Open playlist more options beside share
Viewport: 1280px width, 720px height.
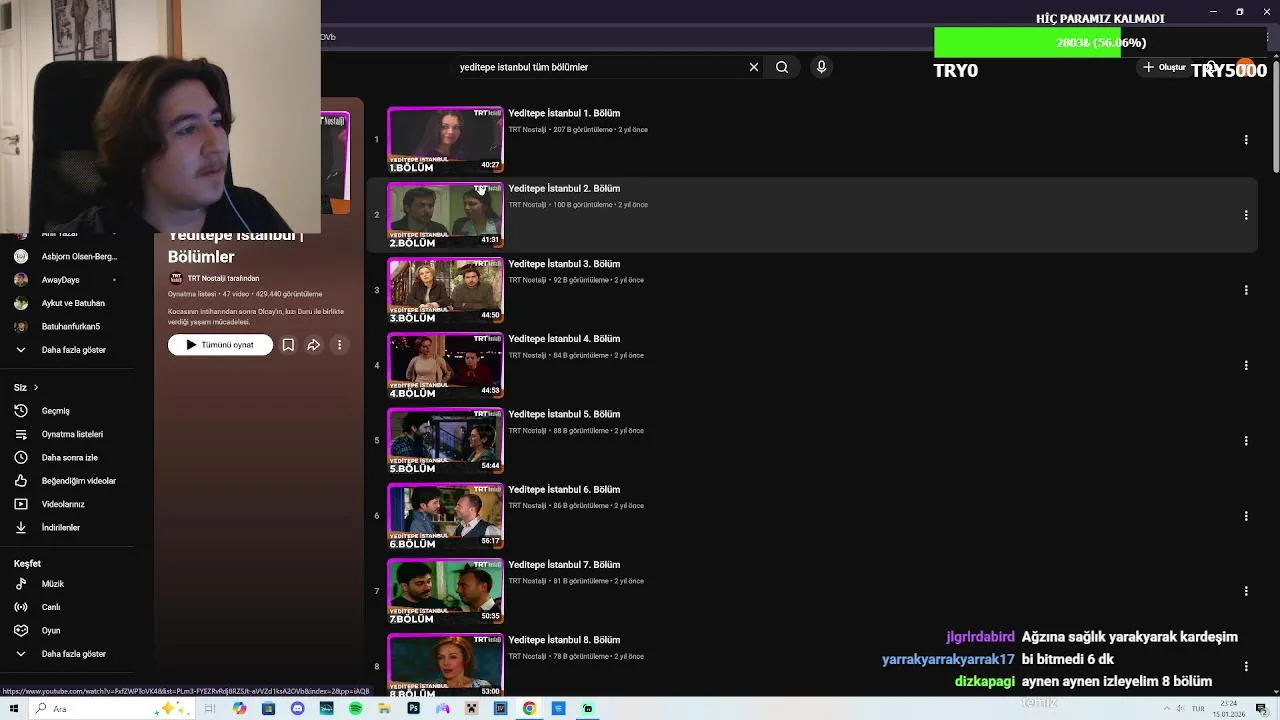tap(339, 345)
